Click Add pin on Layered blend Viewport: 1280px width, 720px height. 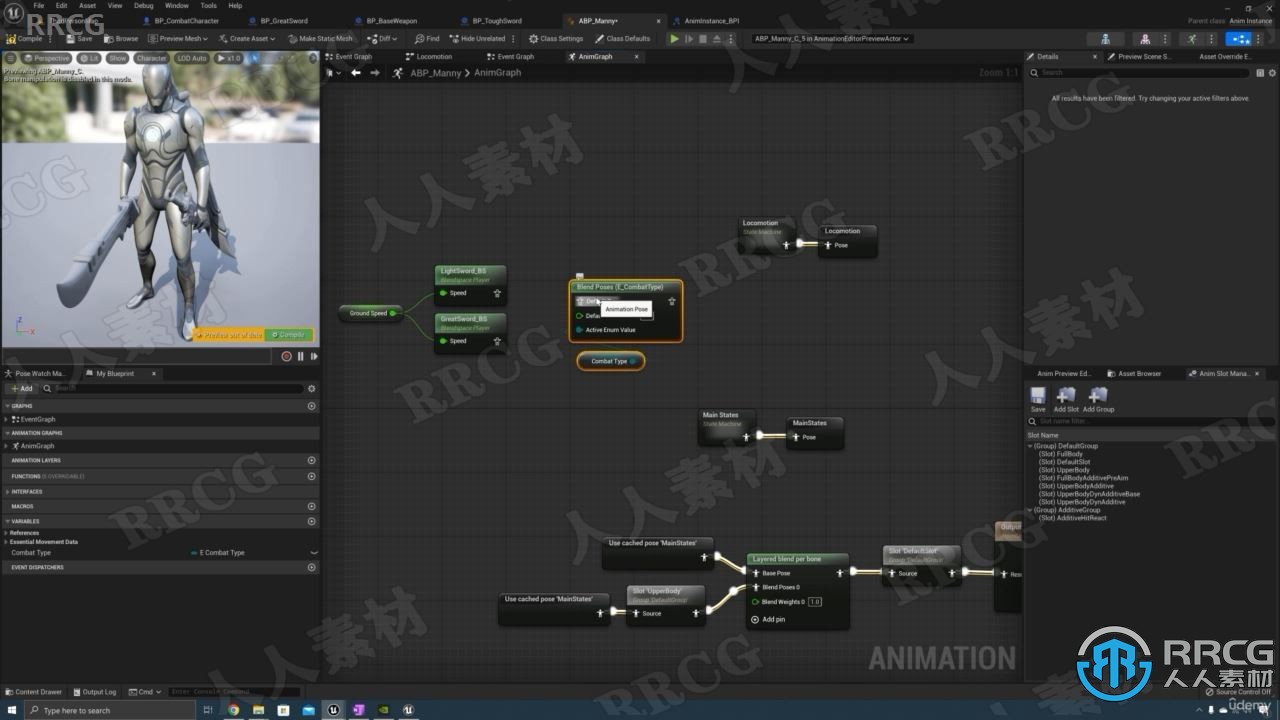768,619
